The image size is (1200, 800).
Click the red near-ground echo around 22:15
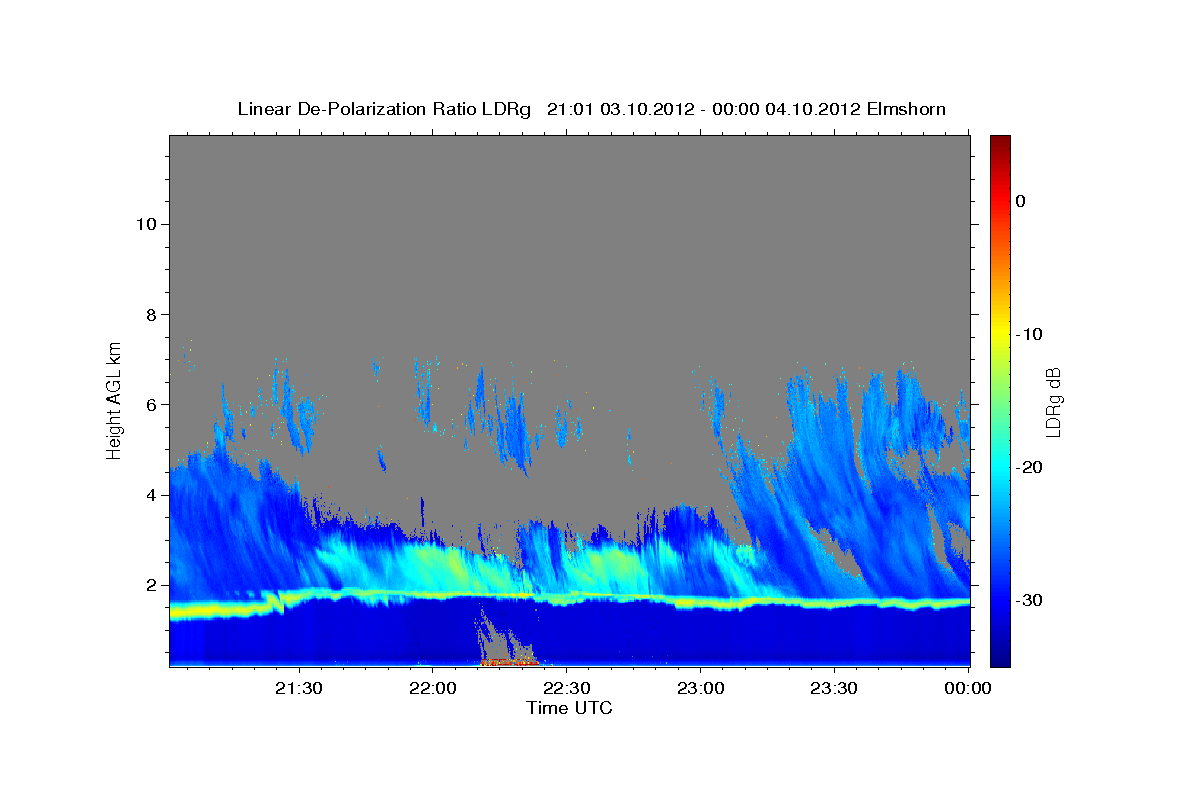point(510,663)
